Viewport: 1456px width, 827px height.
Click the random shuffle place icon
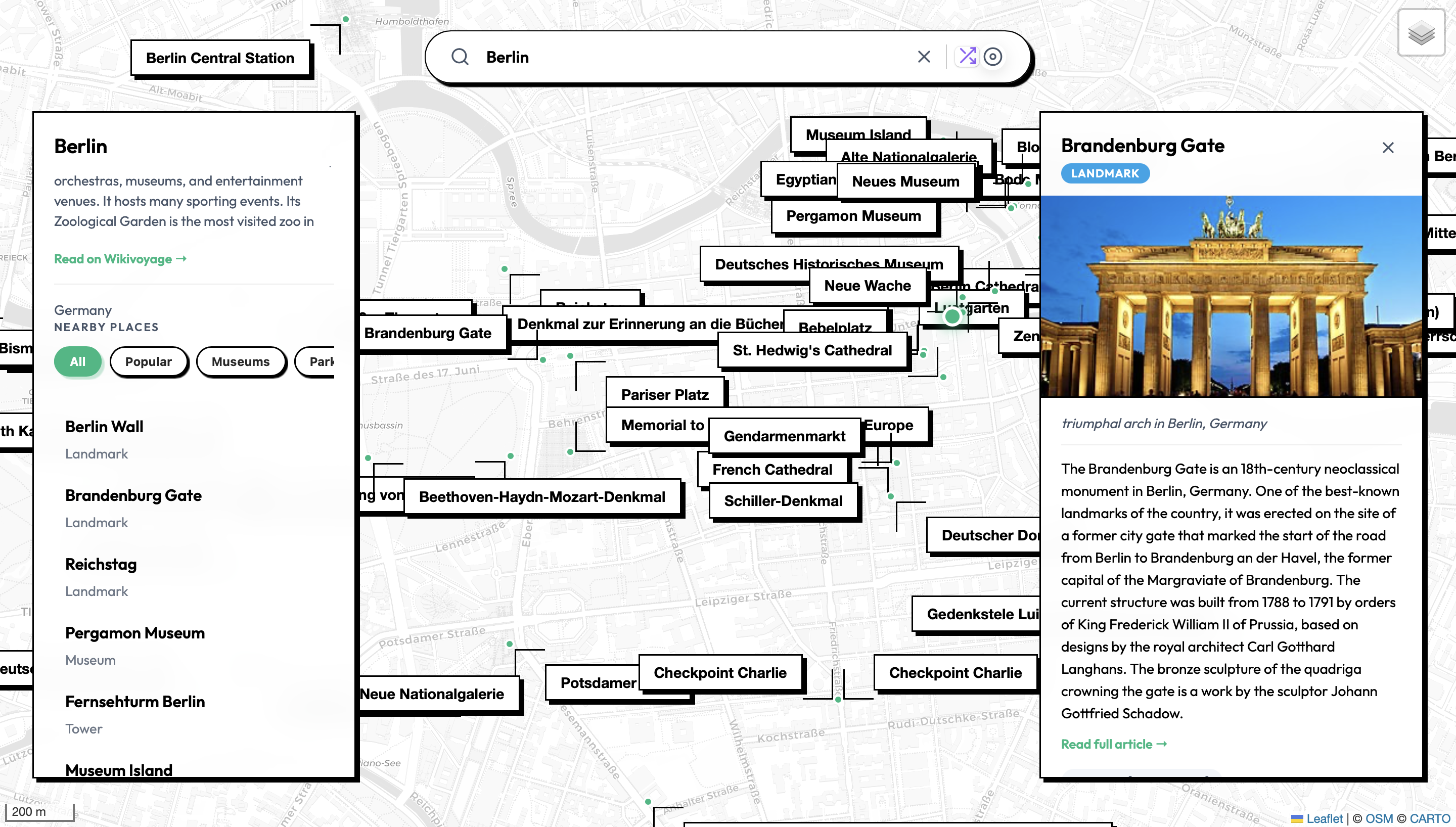point(967,56)
